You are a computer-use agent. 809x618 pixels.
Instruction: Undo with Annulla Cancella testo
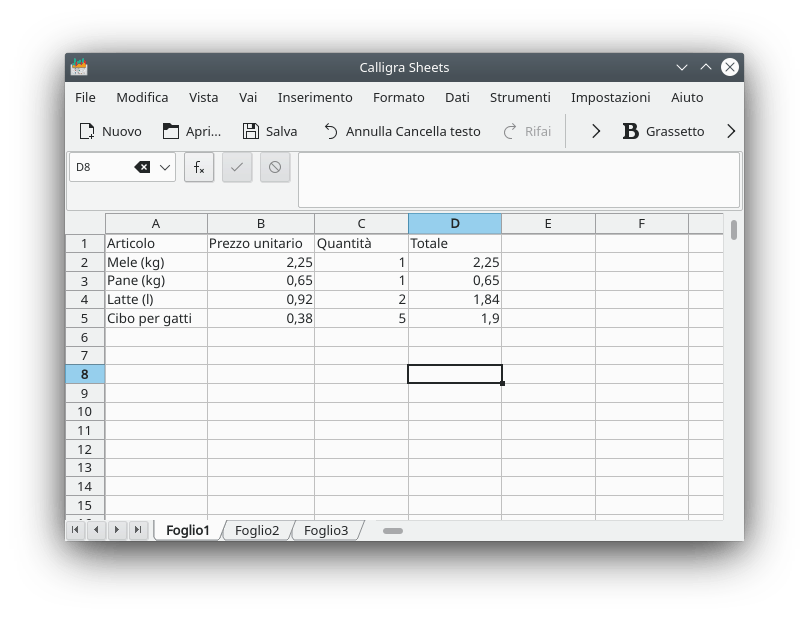point(331,131)
